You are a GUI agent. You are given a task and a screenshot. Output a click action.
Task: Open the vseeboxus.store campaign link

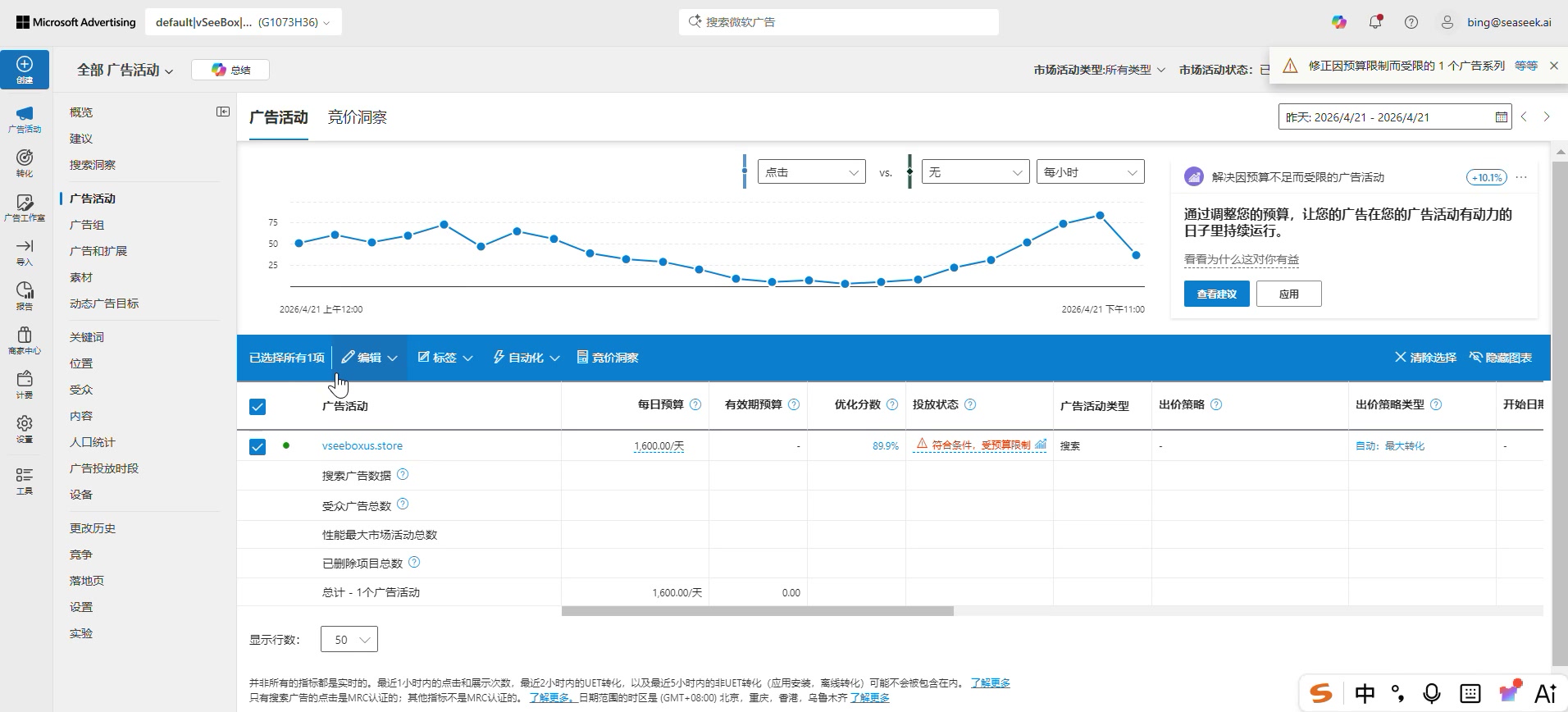tap(362, 446)
